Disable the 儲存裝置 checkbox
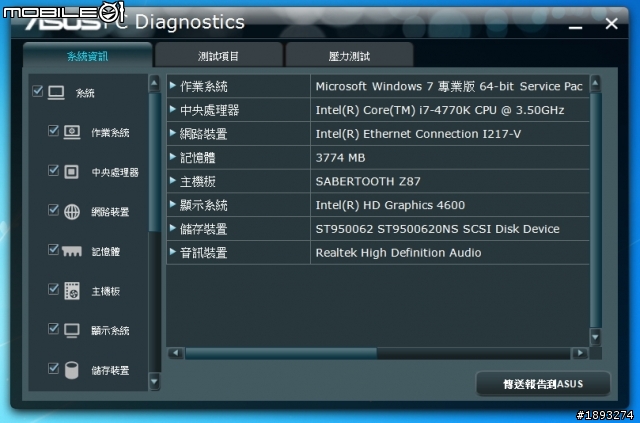The width and height of the screenshot is (640, 423). pos(53,368)
